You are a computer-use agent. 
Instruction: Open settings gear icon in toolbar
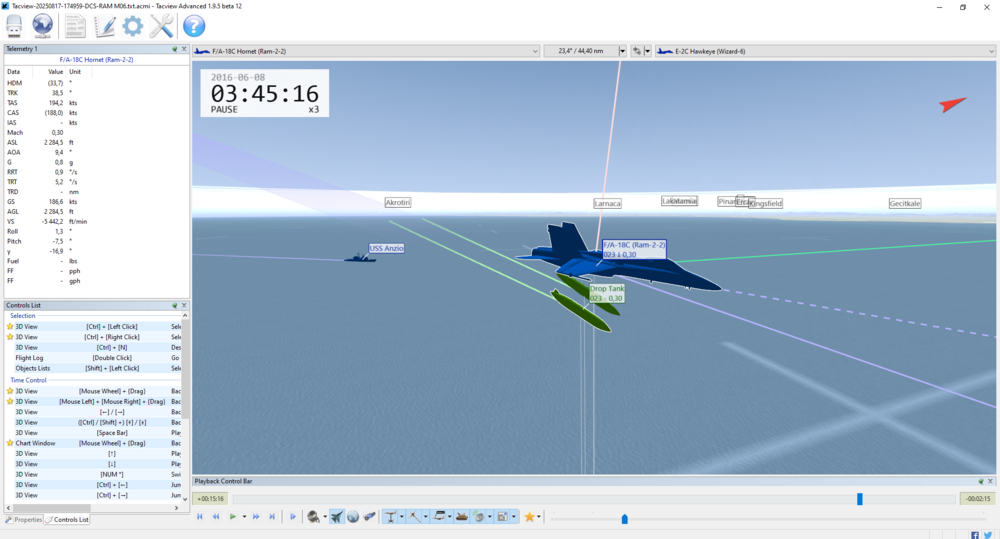(133, 26)
